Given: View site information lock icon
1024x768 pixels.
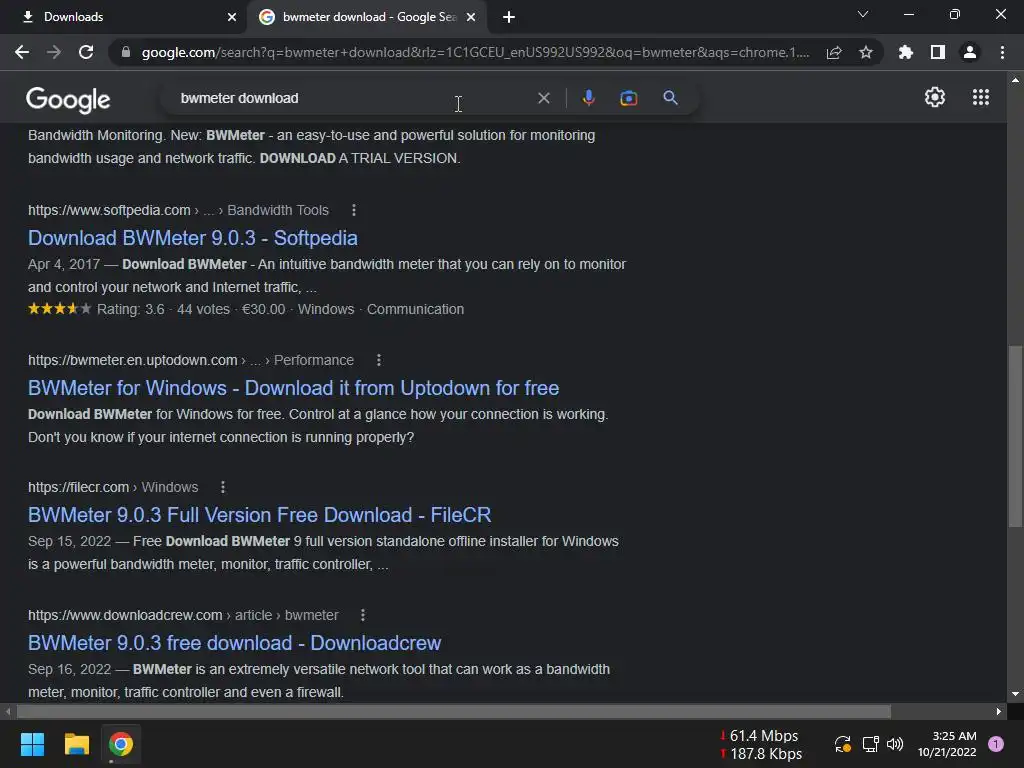Looking at the screenshot, I should (x=126, y=52).
